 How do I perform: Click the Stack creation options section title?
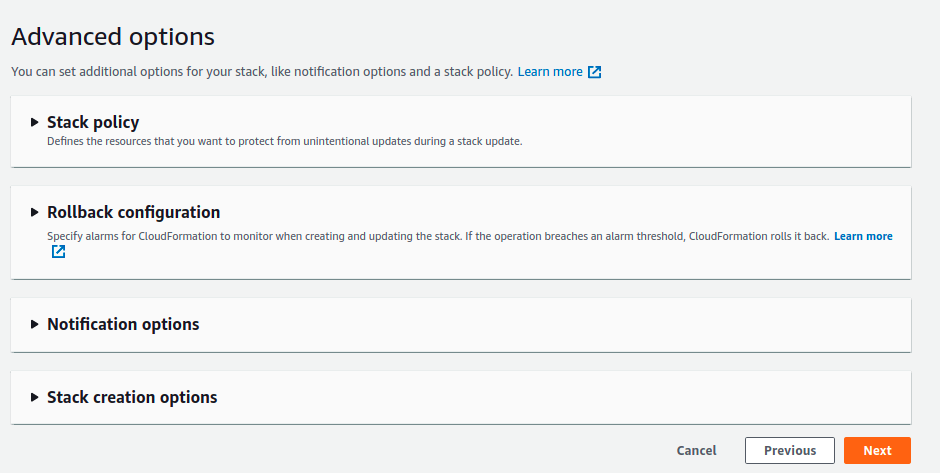132,397
